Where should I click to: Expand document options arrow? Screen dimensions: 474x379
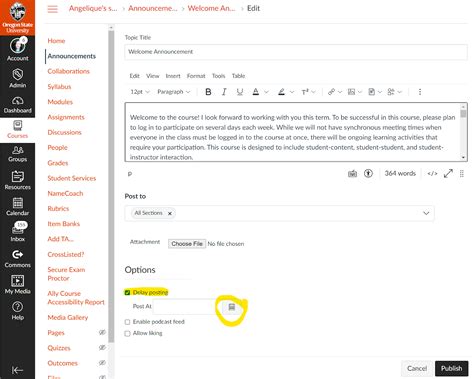coord(380,92)
